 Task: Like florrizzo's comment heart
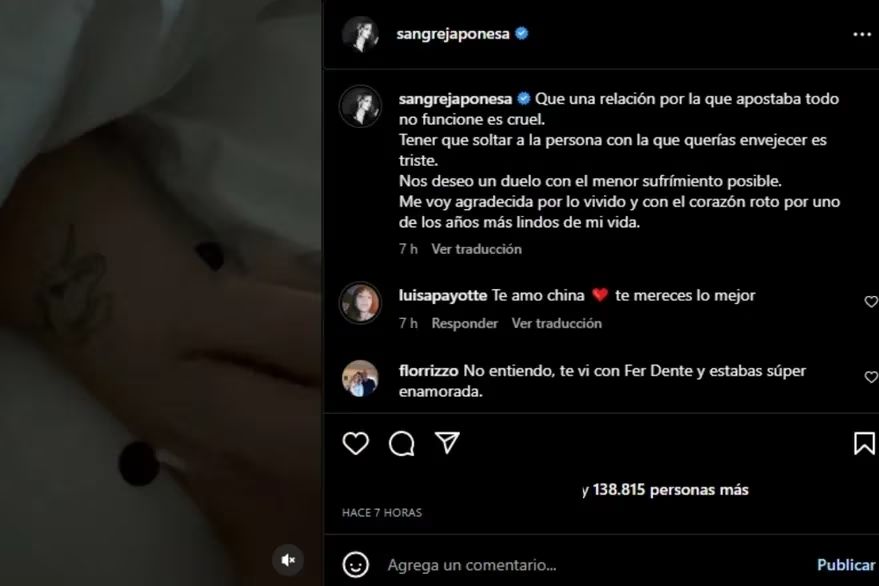(x=871, y=377)
